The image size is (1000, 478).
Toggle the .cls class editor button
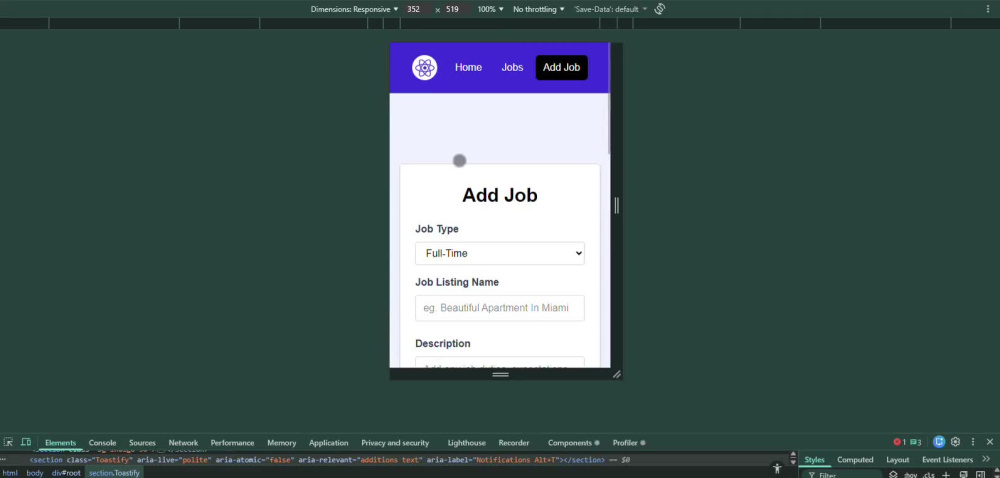tap(929, 475)
